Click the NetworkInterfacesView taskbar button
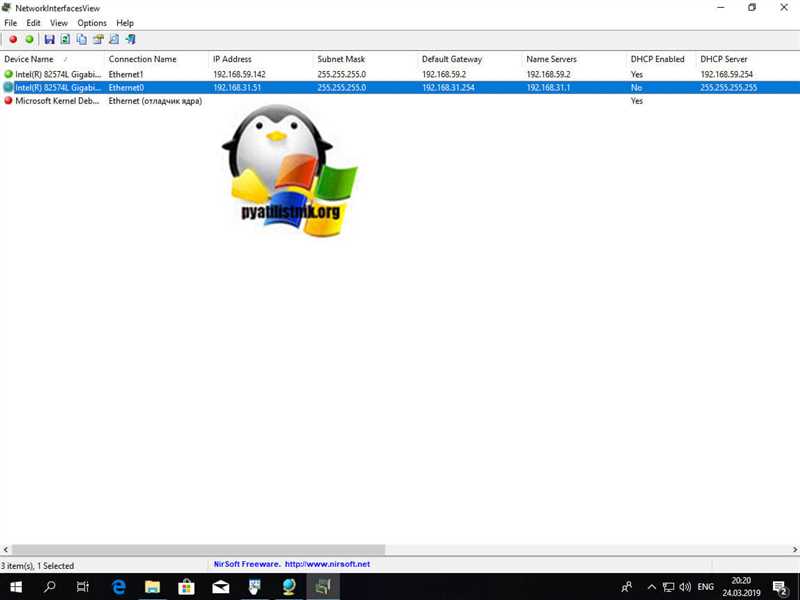 click(323, 587)
